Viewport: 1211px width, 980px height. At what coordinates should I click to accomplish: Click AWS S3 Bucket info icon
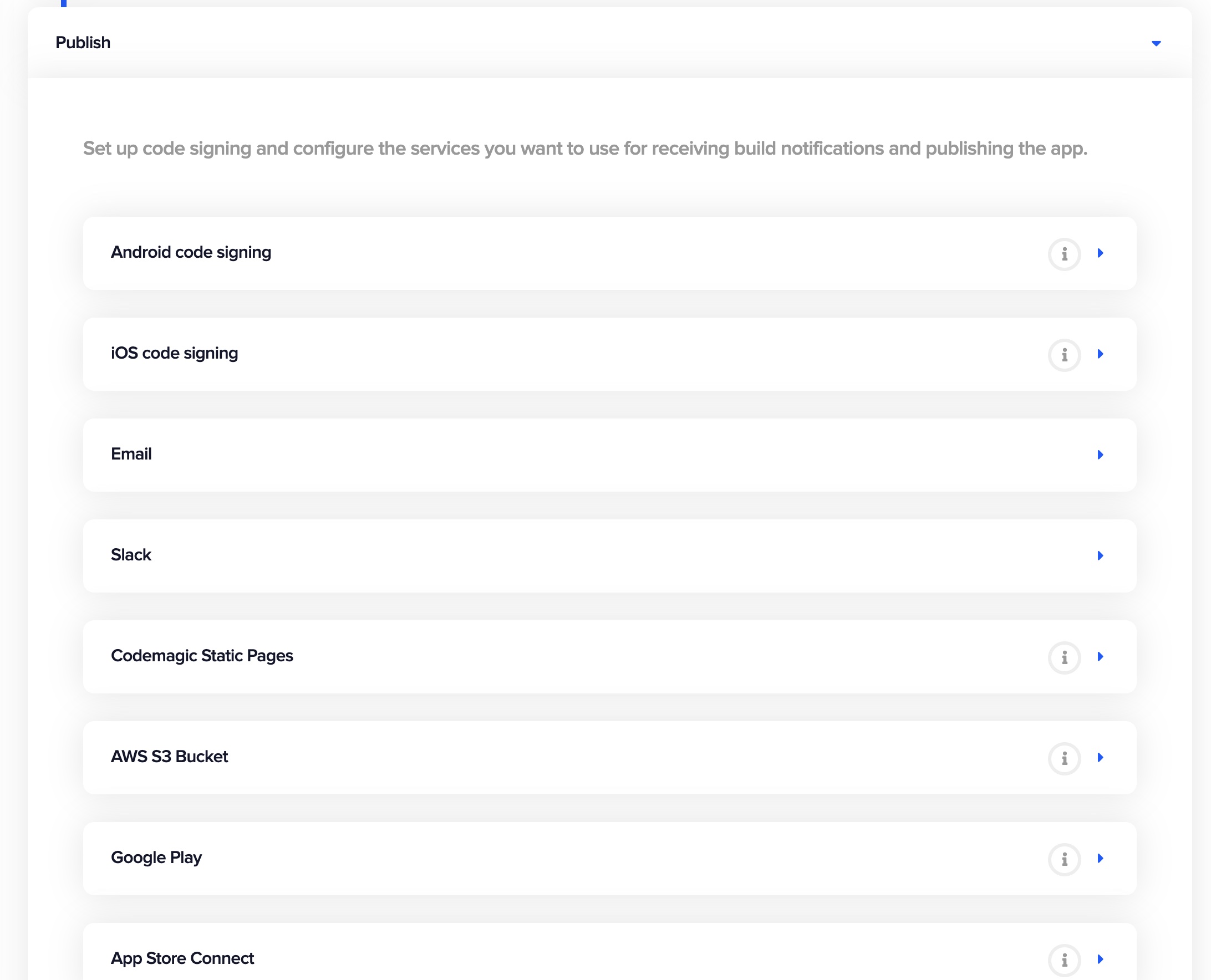(x=1064, y=758)
